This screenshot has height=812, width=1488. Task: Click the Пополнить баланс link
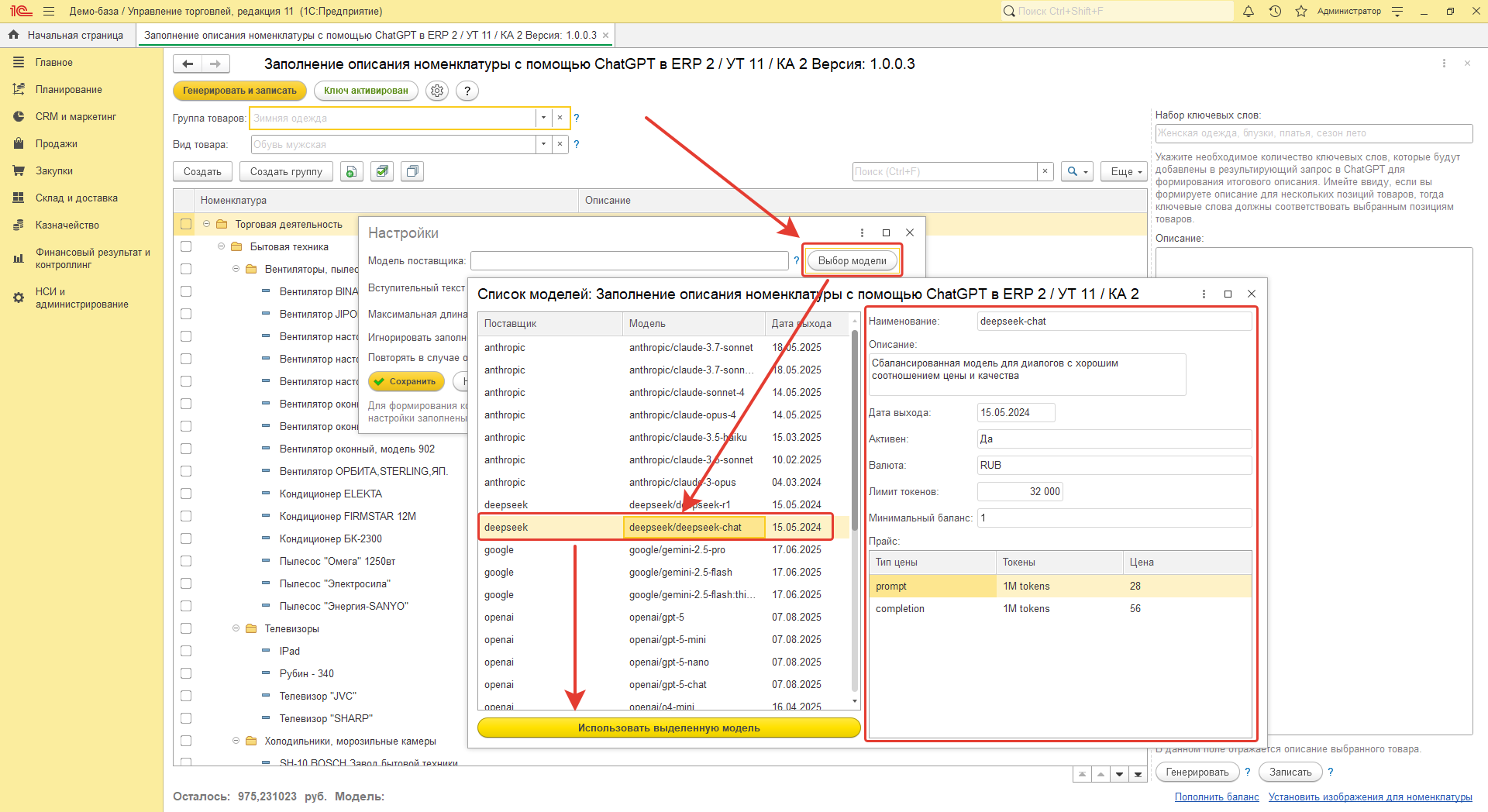tap(1216, 797)
